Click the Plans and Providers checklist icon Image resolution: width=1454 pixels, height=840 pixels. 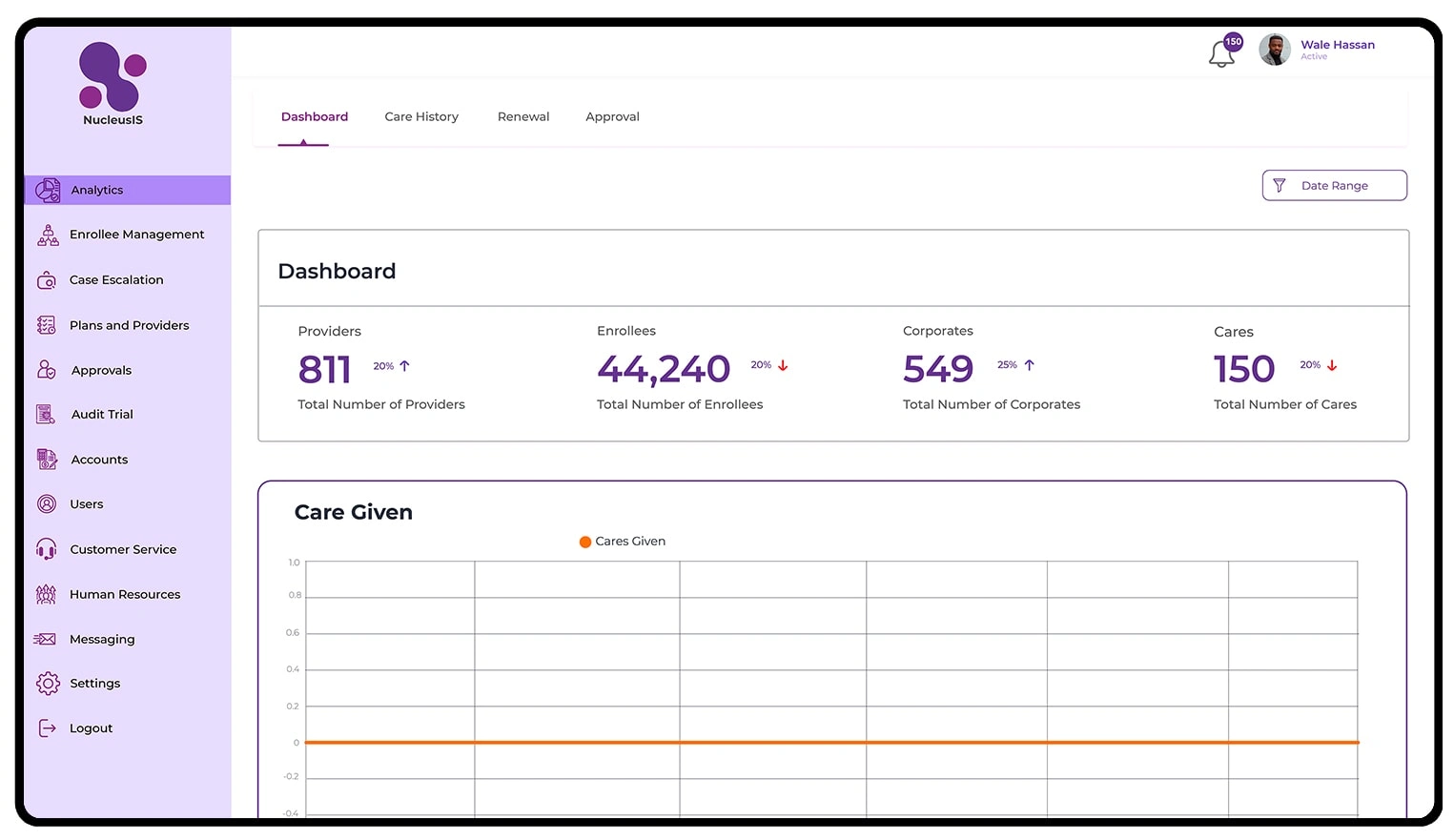coord(46,325)
